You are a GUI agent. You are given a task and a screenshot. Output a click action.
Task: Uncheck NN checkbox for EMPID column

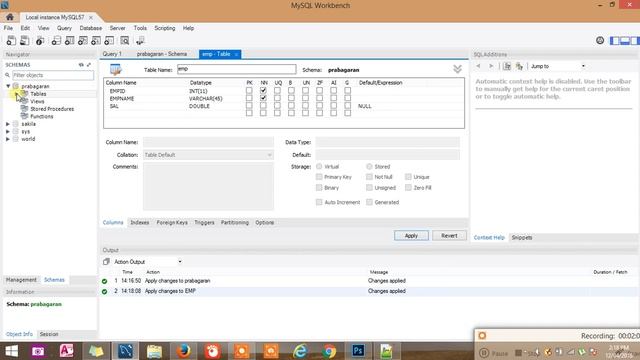(263, 91)
